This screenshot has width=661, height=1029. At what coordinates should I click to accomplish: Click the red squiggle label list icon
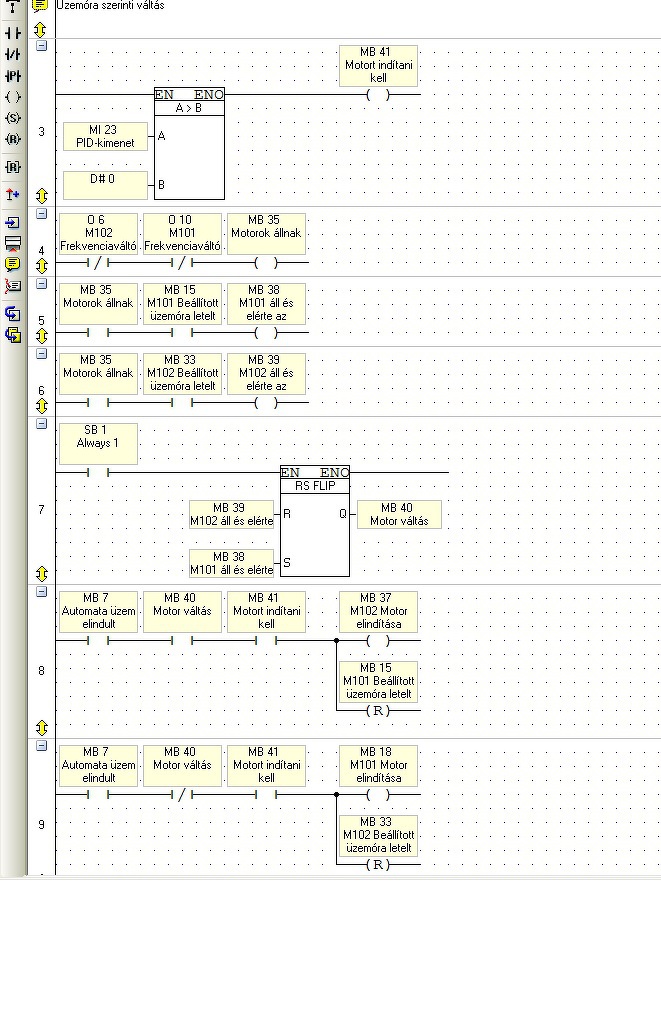[x=12, y=285]
